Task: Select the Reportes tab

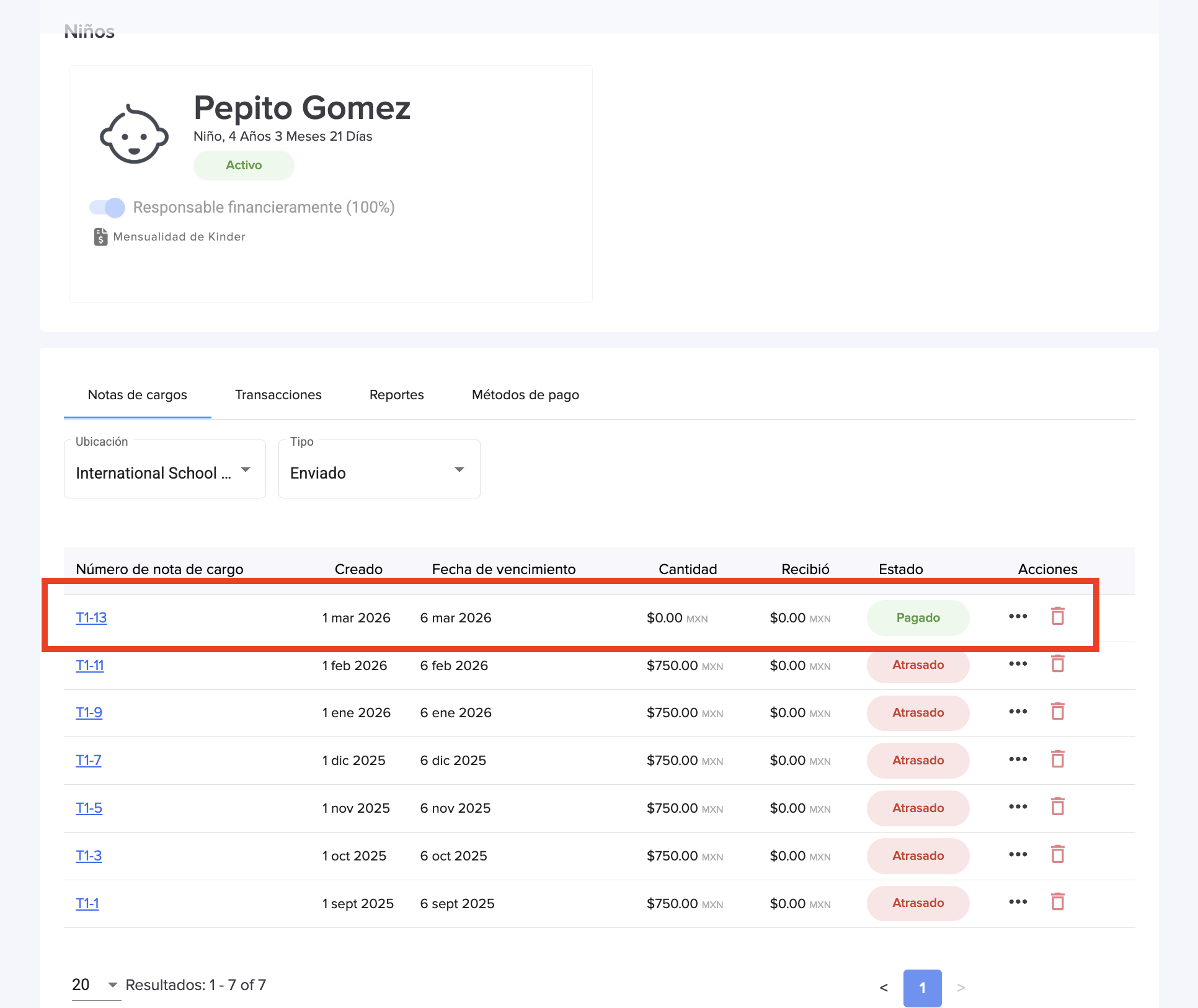Action: pyautogui.click(x=396, y=395)
